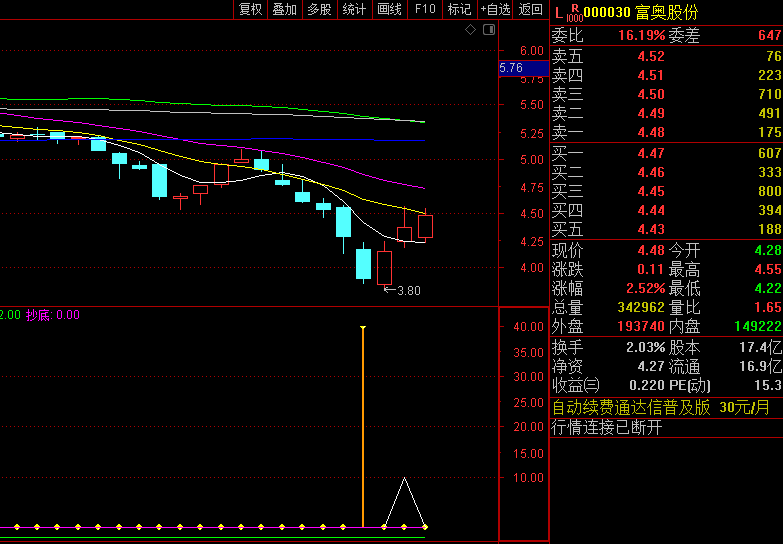Activate the 画线 drawing tool

390,9
